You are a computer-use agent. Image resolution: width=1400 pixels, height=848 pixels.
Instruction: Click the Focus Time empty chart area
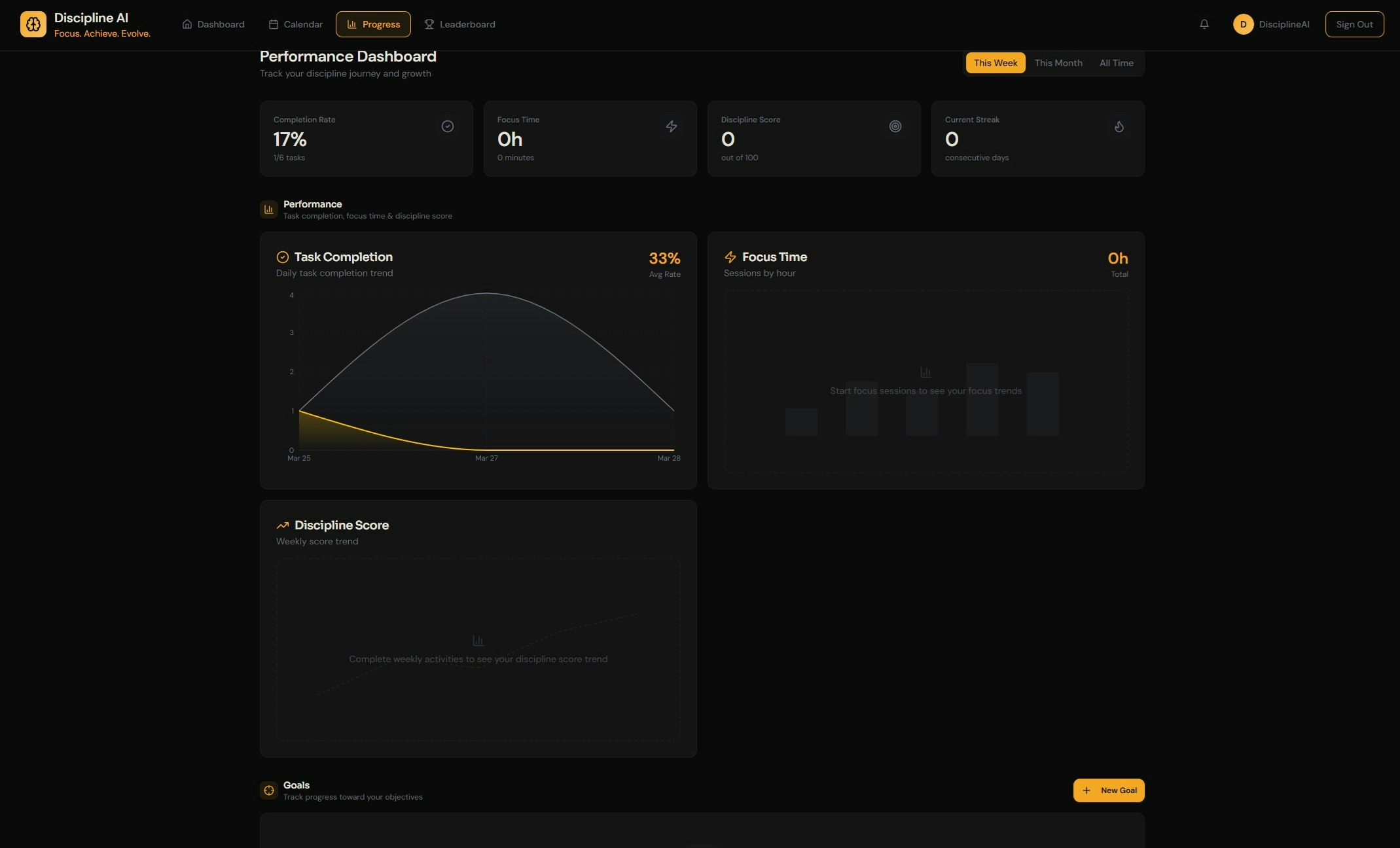click(x=925, y=381)
